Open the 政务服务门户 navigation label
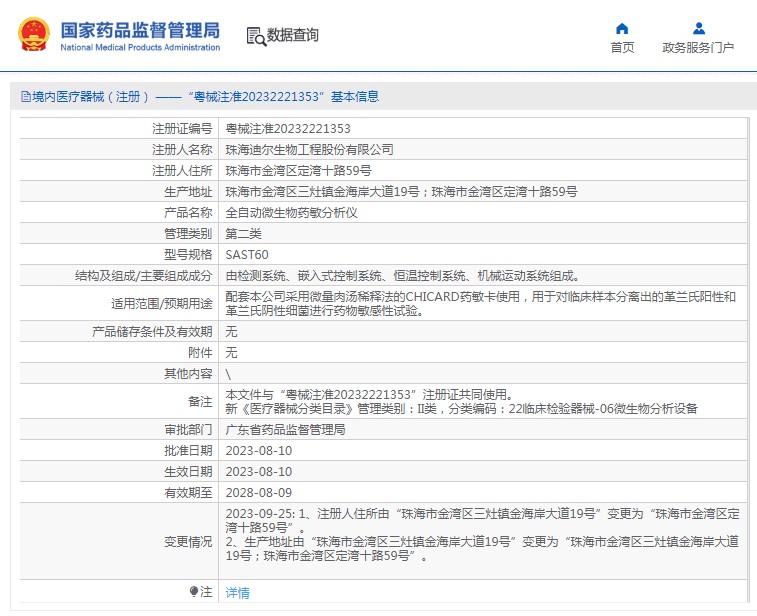 (x=698, y=48)
